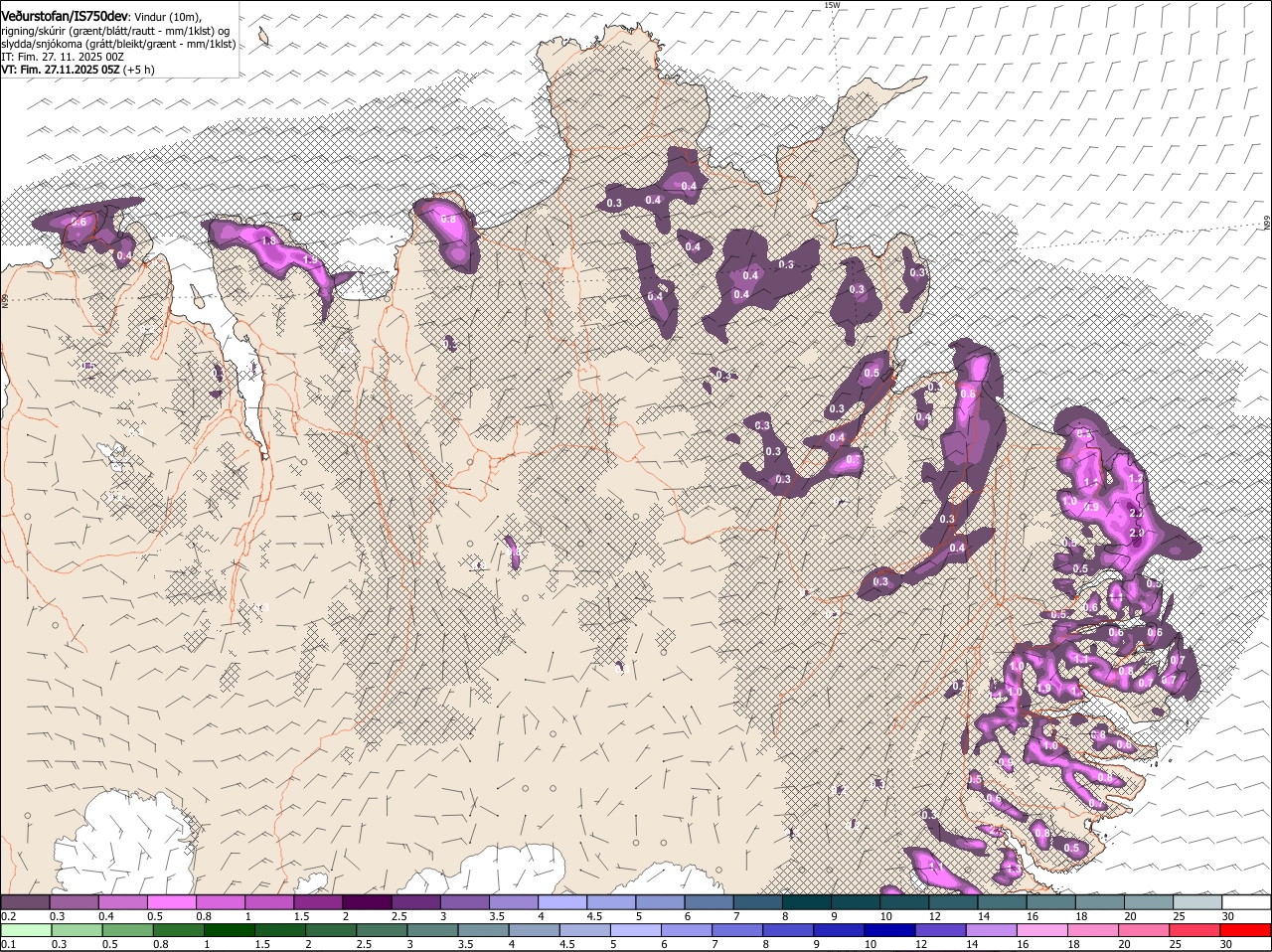The image size is (1272, 952).
Task: Click the dark teal 8 swatch in upper legend
Action: pyautogui.click(x=807, y=902)
